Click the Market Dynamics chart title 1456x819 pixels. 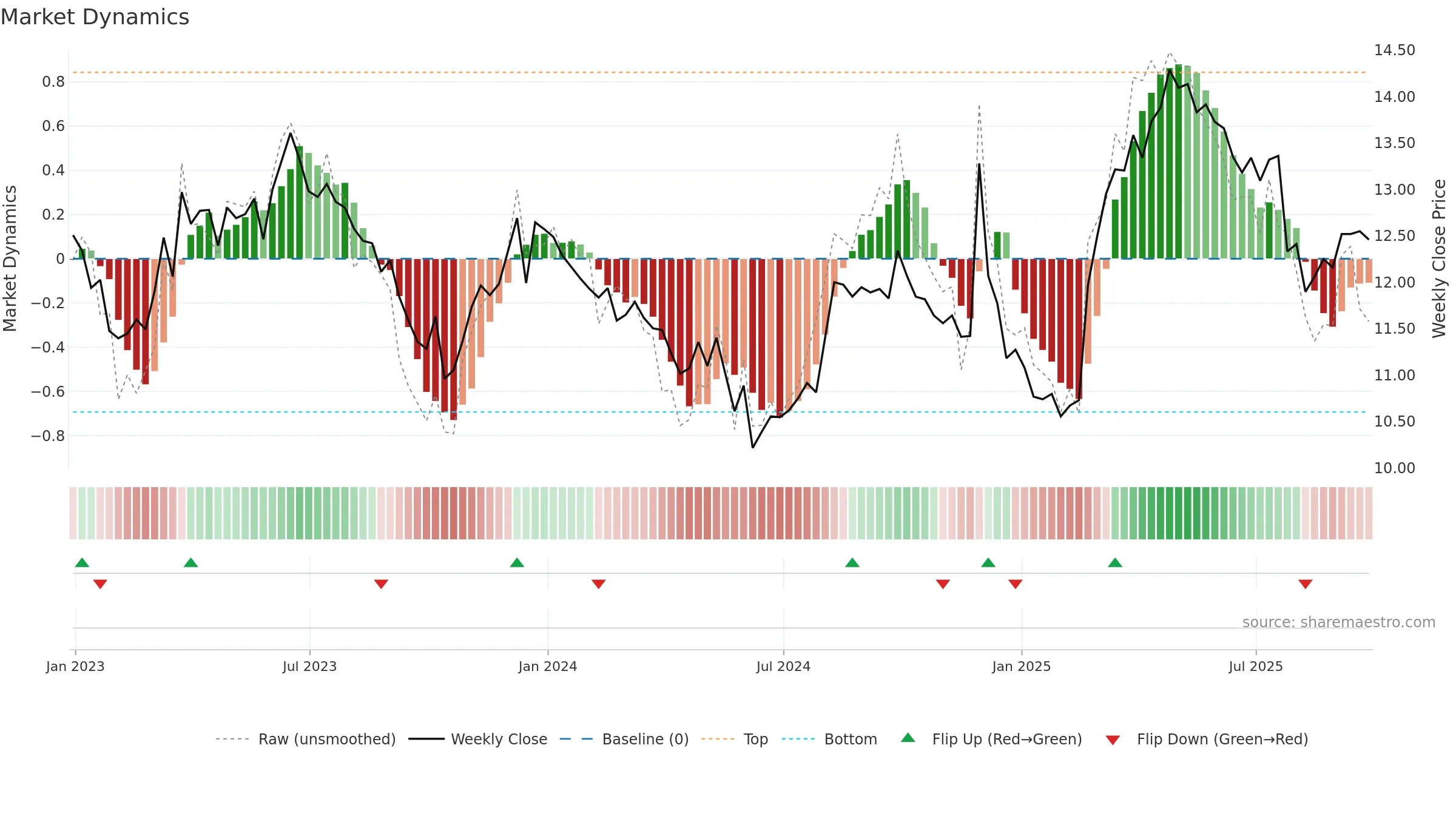coord(95,17)
